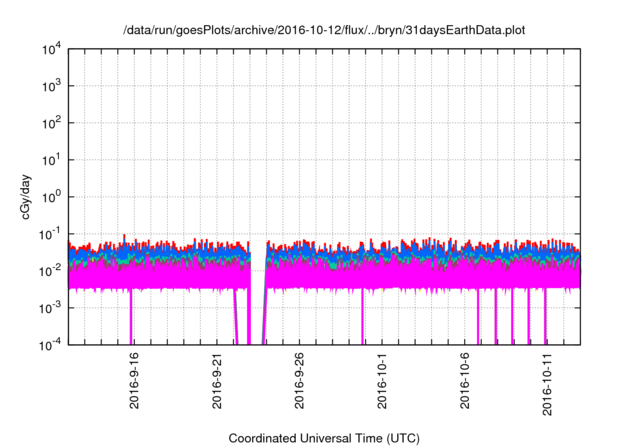Click the 10^3 y-axis tick label
640x448 pixels.
(x=50, y=86)
